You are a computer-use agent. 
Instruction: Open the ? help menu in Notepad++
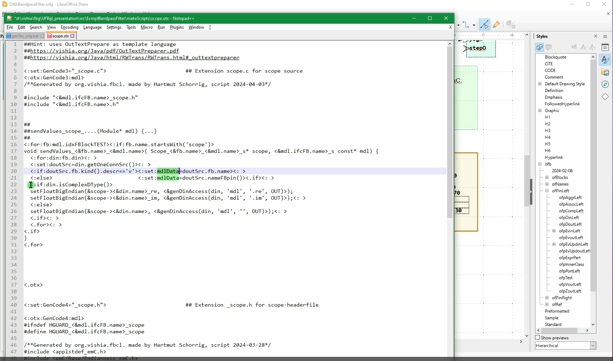pos(210,27)
